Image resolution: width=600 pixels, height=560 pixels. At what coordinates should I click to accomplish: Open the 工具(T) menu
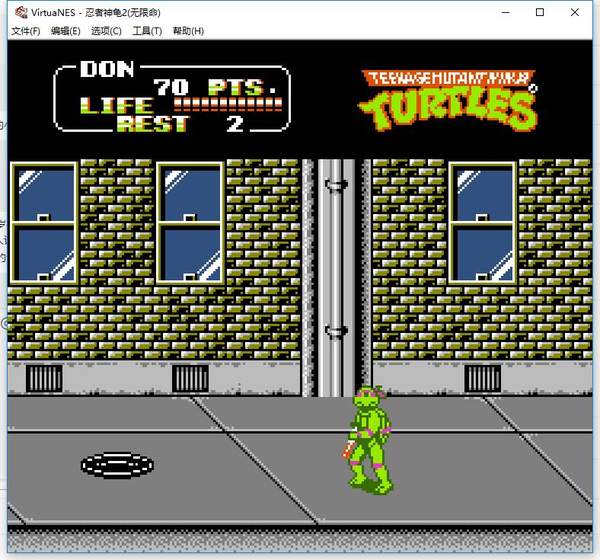click(x=147, y=31)
